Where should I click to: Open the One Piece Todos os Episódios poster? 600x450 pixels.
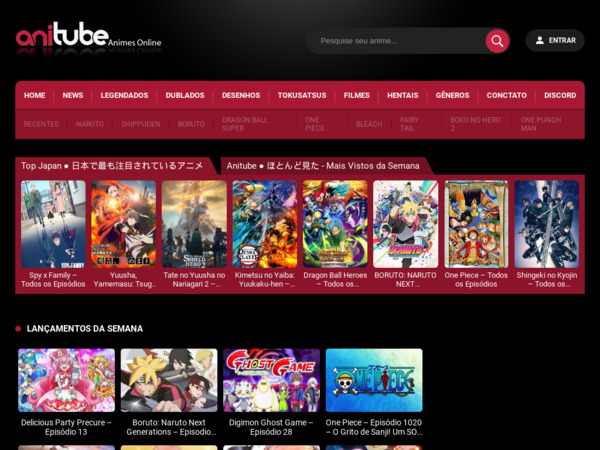coord(476,224)
